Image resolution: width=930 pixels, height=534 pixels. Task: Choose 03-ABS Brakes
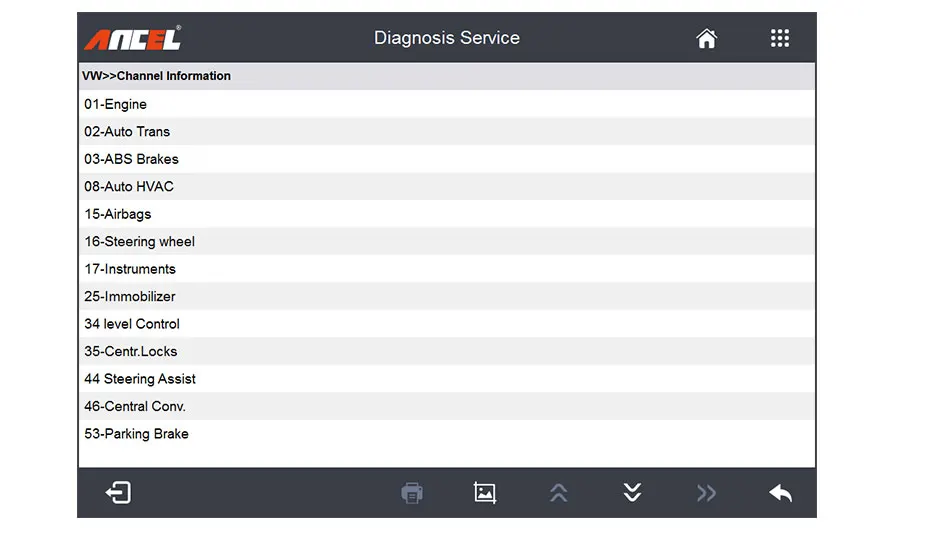pos(131,159)
